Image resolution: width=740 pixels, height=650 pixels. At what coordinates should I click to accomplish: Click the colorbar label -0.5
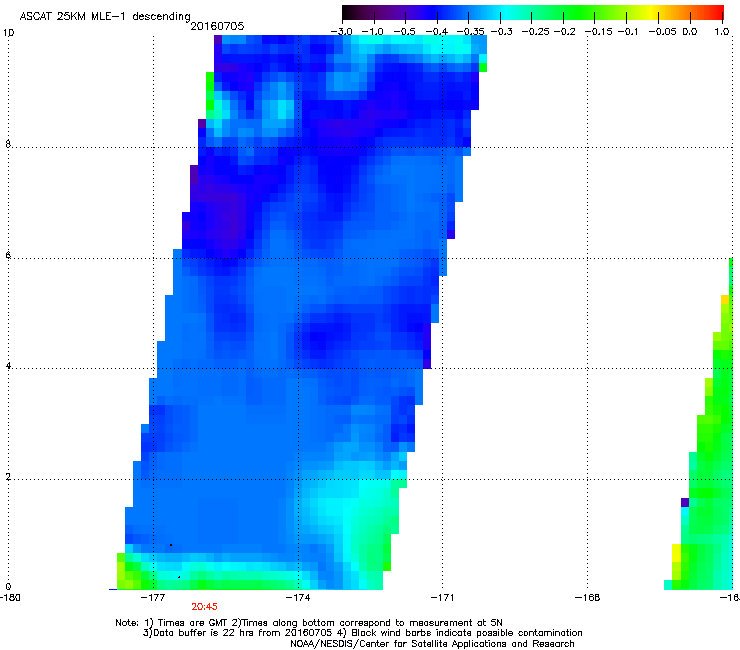(x=404, y=31)
